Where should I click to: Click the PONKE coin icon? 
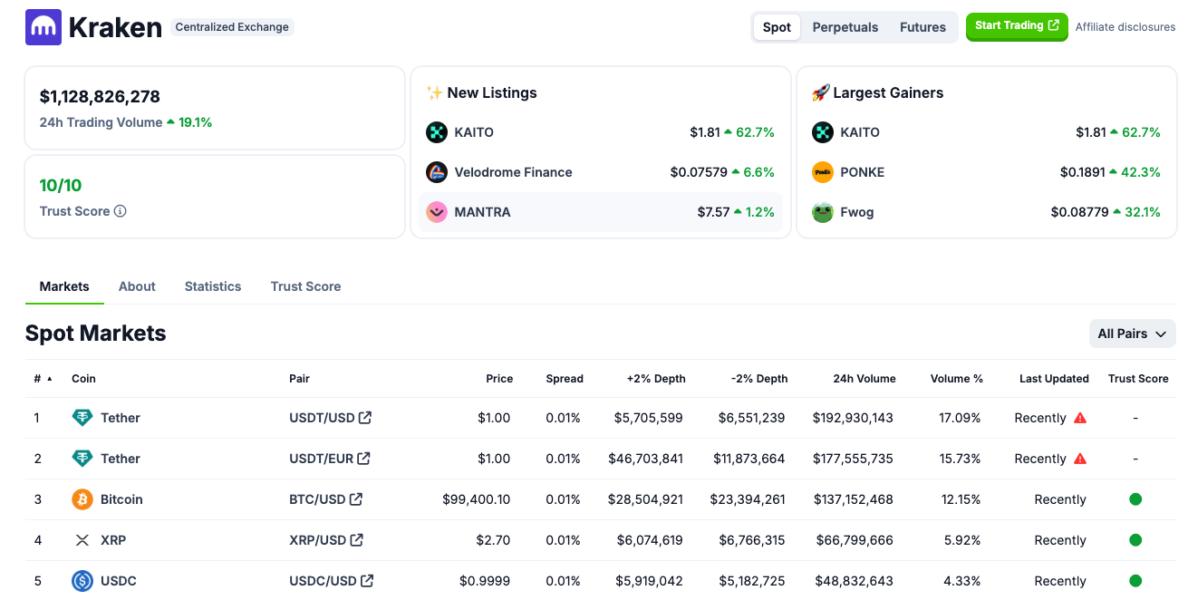coord(823,172)
